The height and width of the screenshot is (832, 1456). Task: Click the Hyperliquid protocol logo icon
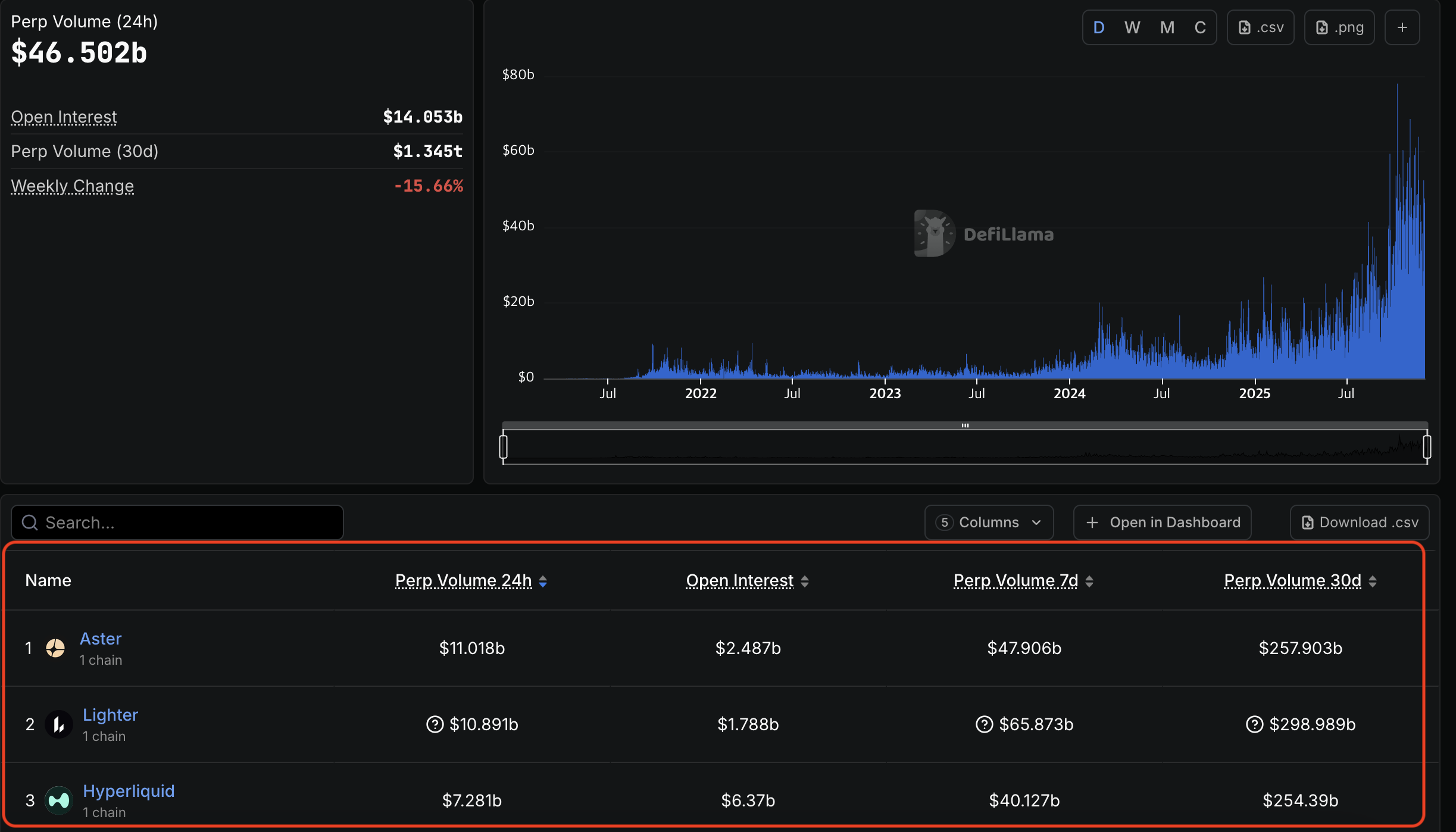point(59,800)
